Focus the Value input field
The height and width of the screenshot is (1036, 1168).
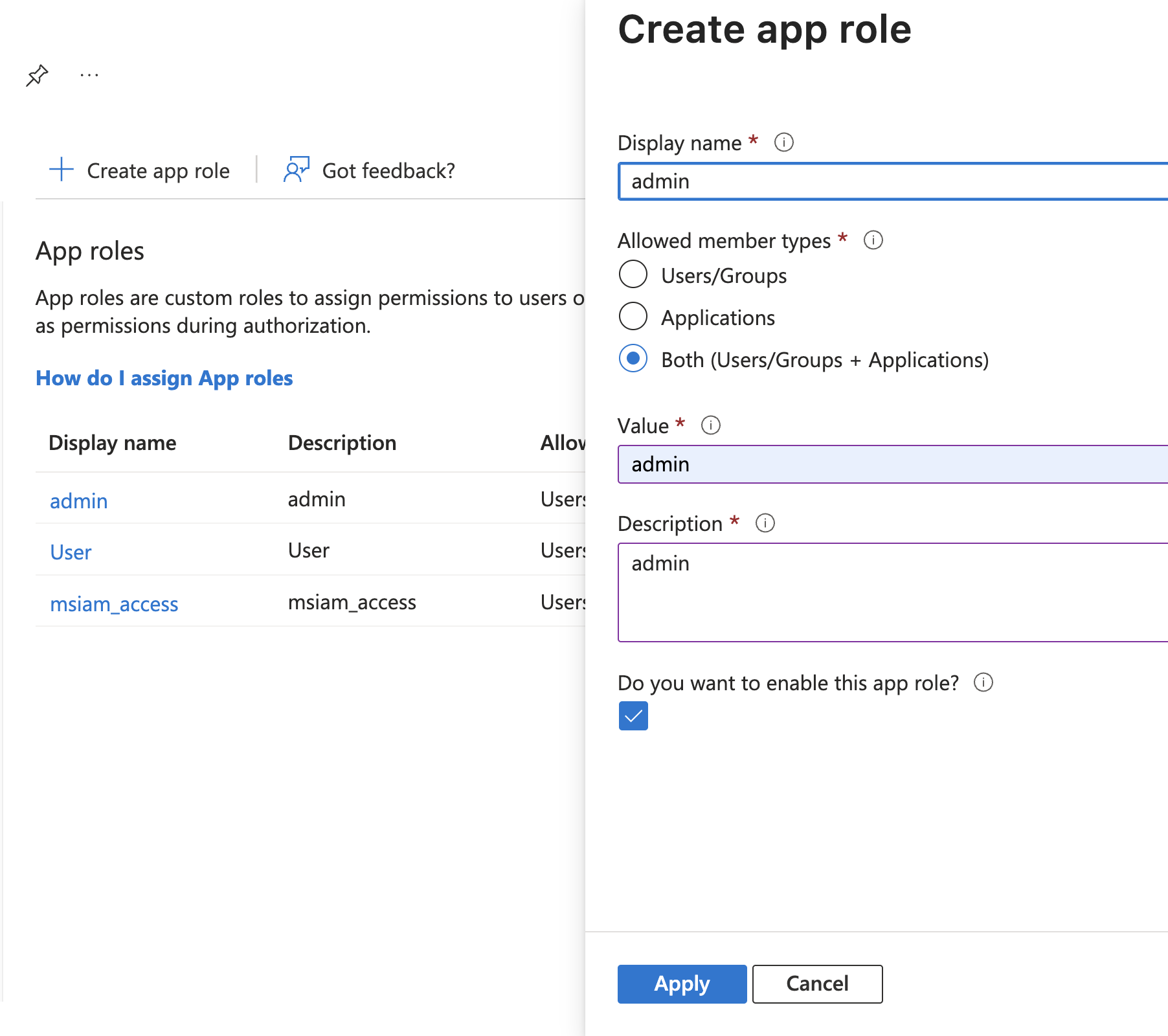893,464
